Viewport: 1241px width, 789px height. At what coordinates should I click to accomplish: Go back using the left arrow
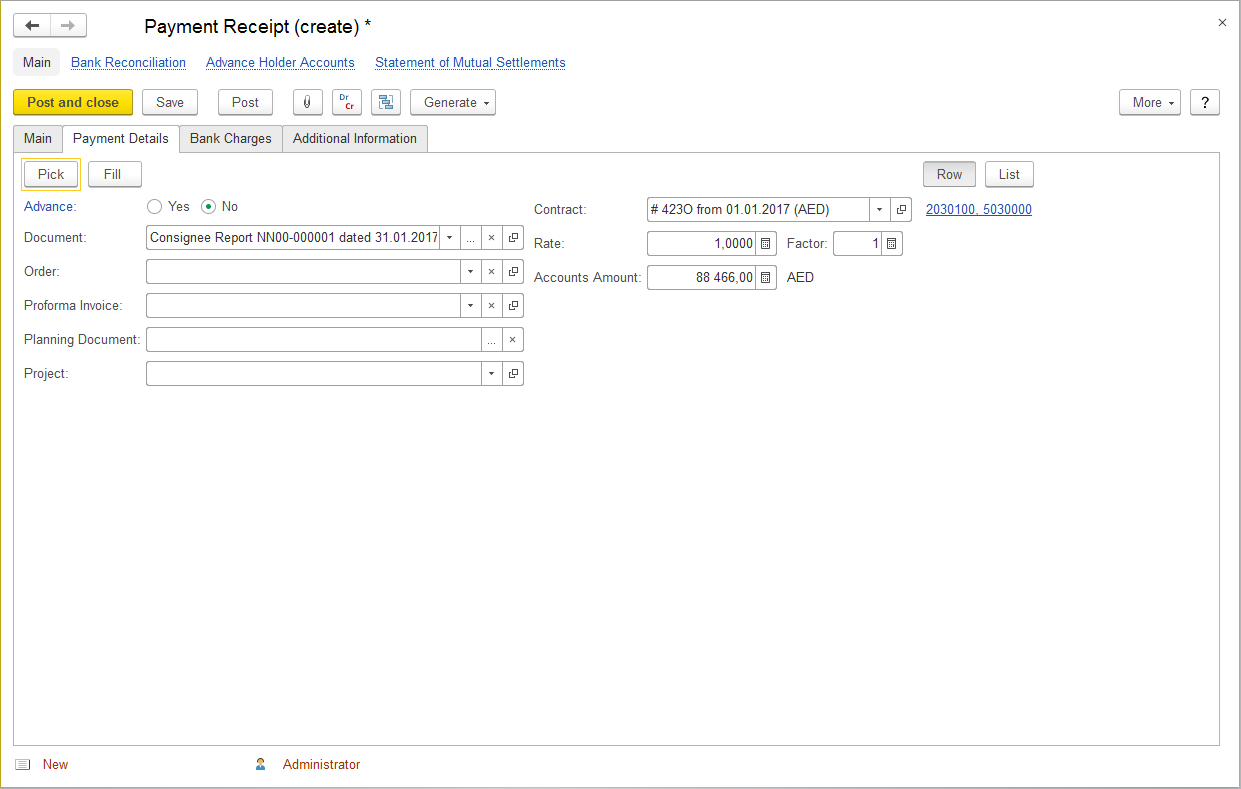click(x=32, y=25)
